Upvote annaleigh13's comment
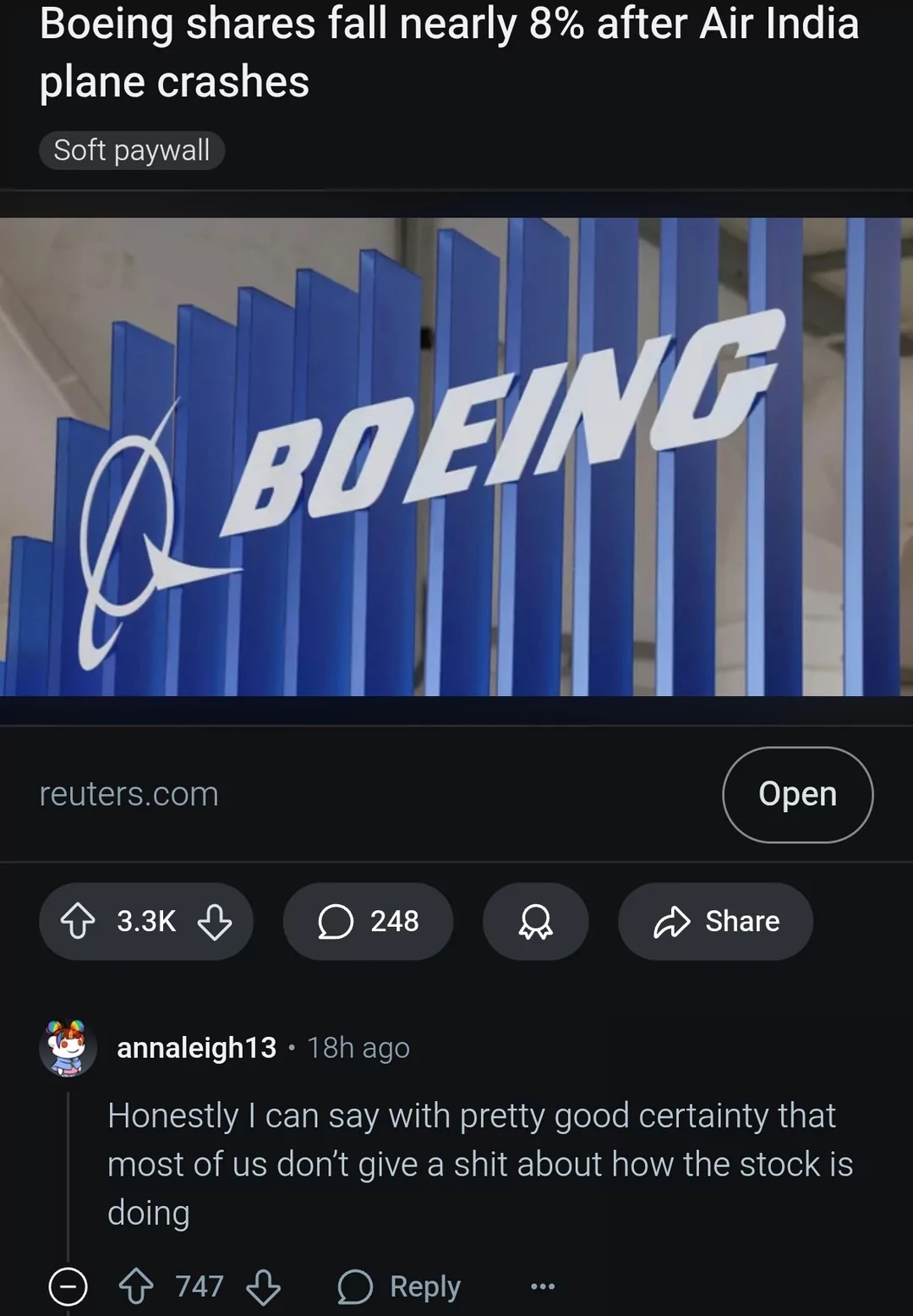This screenshot has width=913, height=1316. pos(135,1286)
